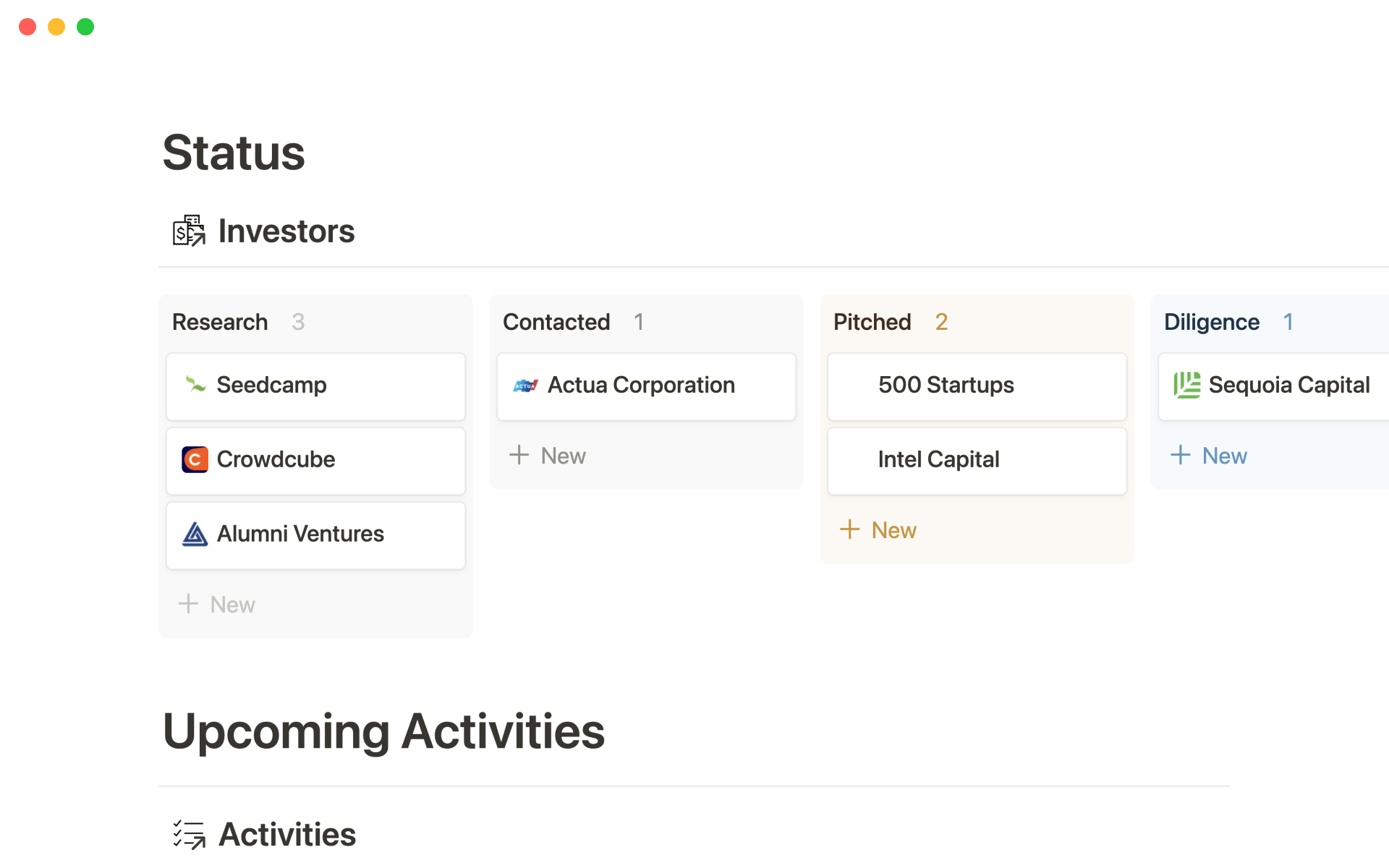This screenshot has height=868, width=1389.
Task: Open the Activities database link
Action: pyautogui.click(x=287, y=834)
